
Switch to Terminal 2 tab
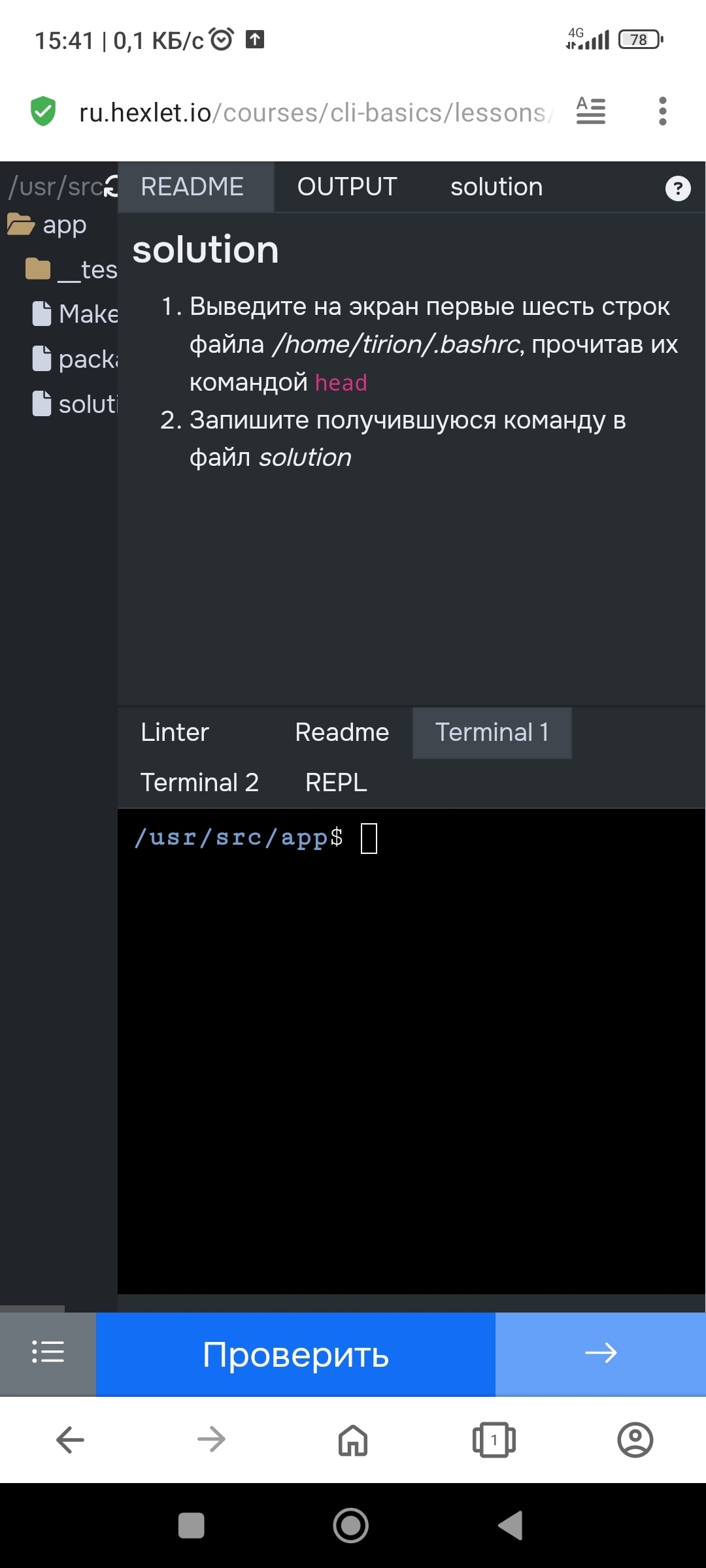[x=199, y=783]
